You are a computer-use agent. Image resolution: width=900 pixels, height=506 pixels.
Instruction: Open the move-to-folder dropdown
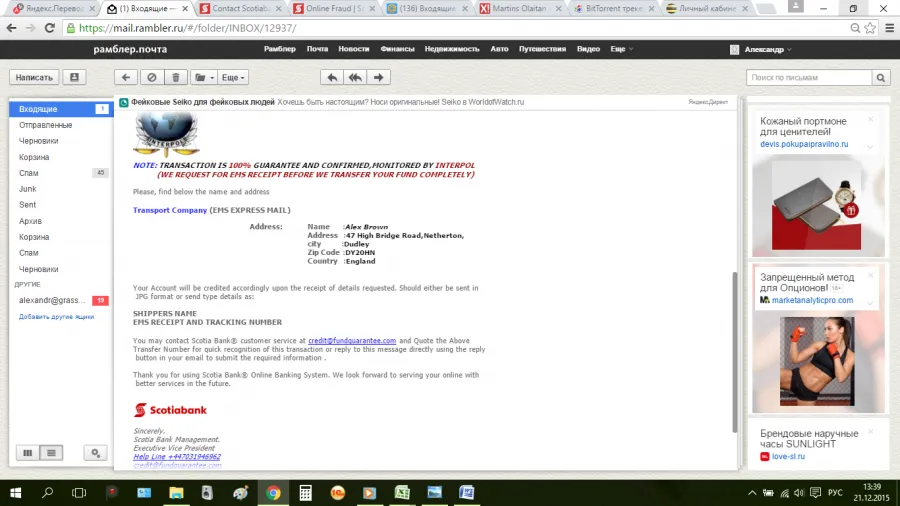204,77
